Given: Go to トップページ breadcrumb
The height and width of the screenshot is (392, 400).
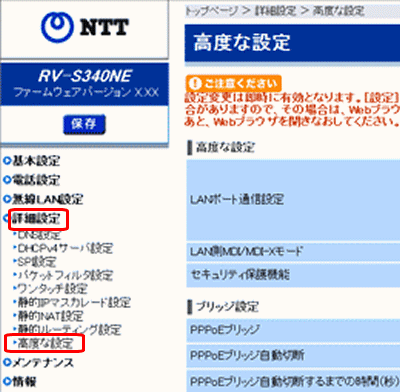Looking at the screenshot, I should (x=211, y=11).
